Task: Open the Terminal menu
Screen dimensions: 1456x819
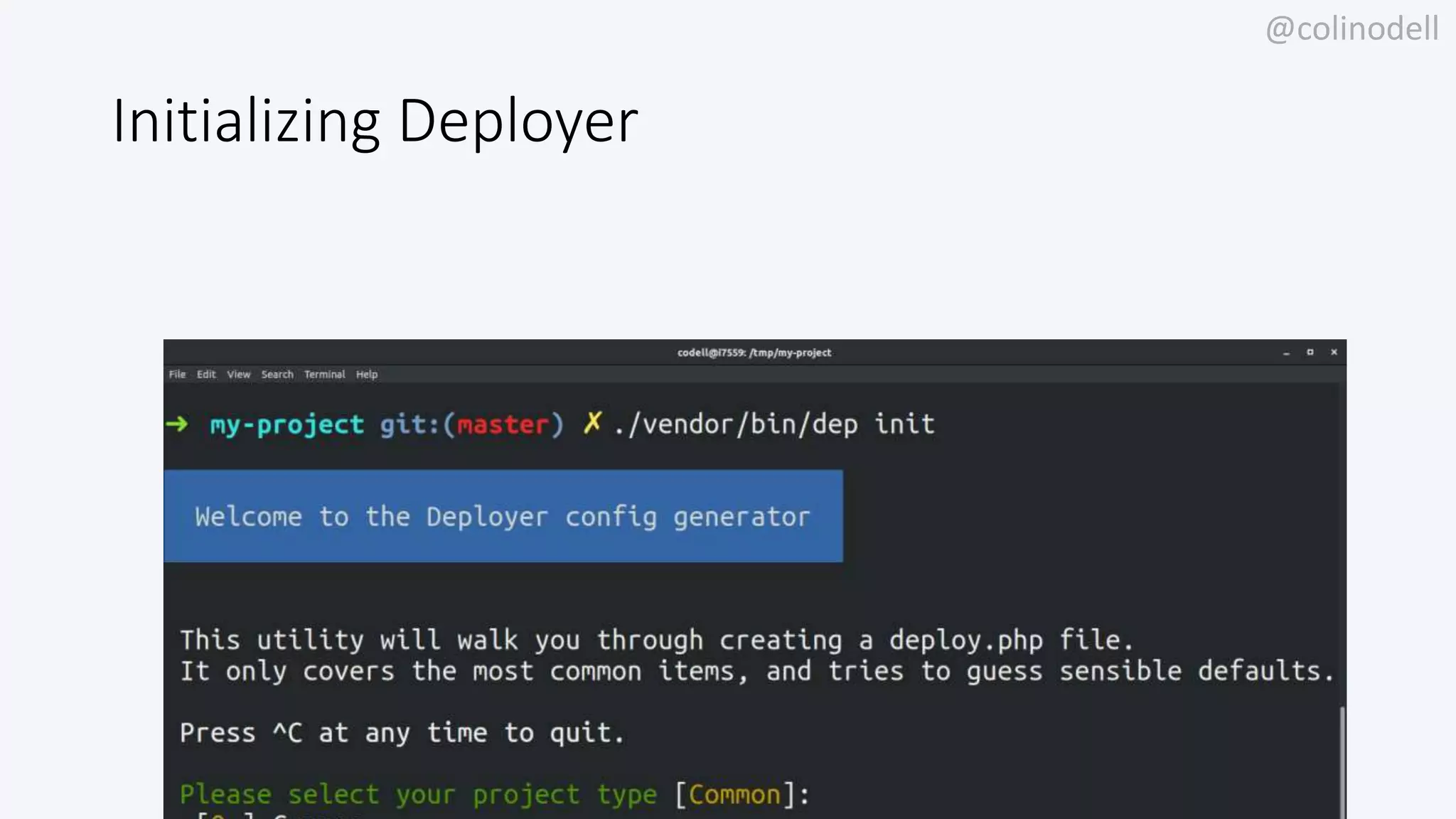Action: [324, 375]
